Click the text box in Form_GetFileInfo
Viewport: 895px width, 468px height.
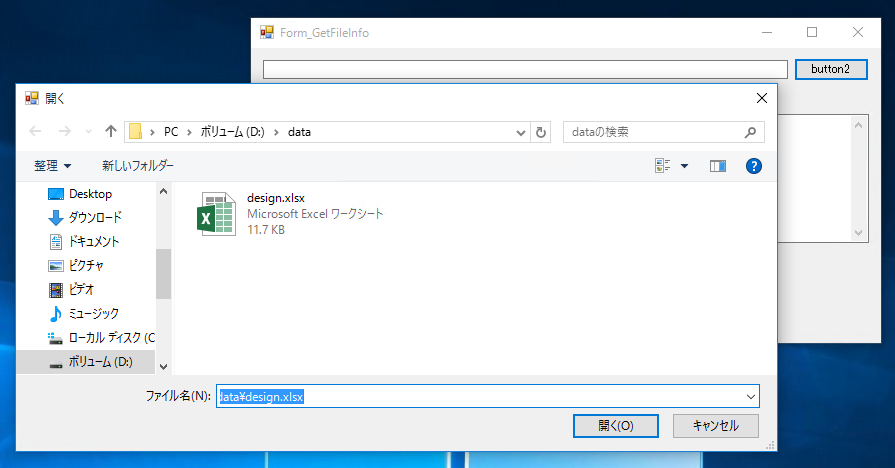(525, 69)
